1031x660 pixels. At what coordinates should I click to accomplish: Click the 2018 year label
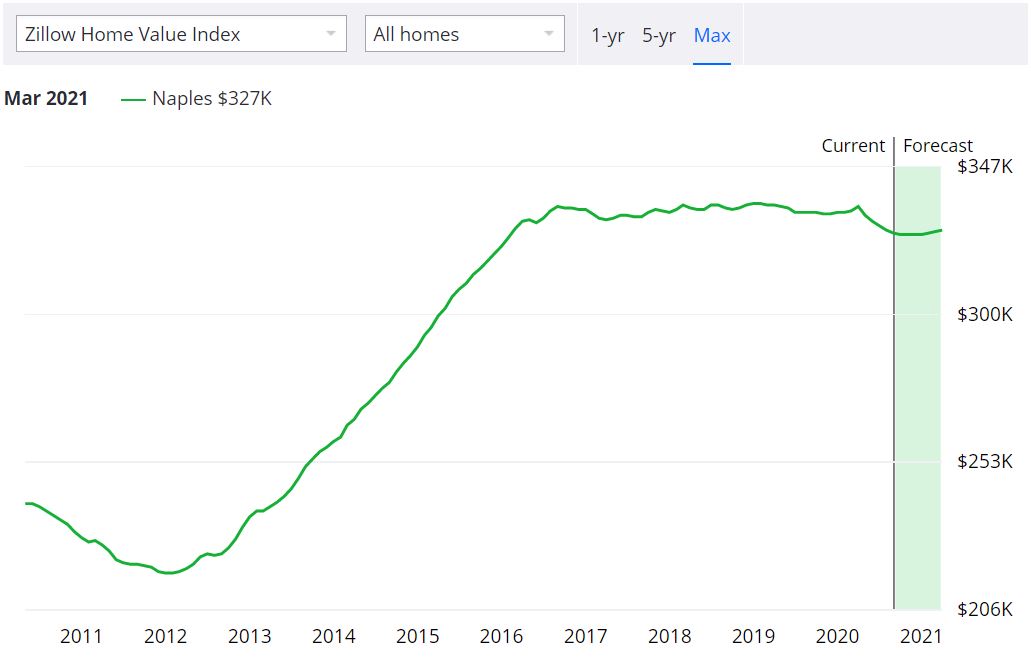tap(669, 636)
